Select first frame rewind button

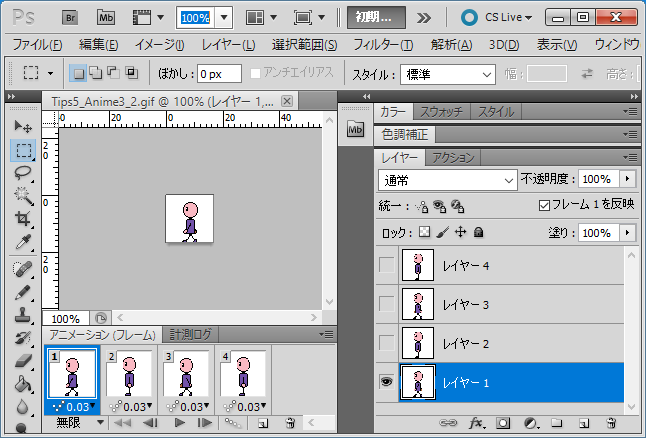(122, 423)
